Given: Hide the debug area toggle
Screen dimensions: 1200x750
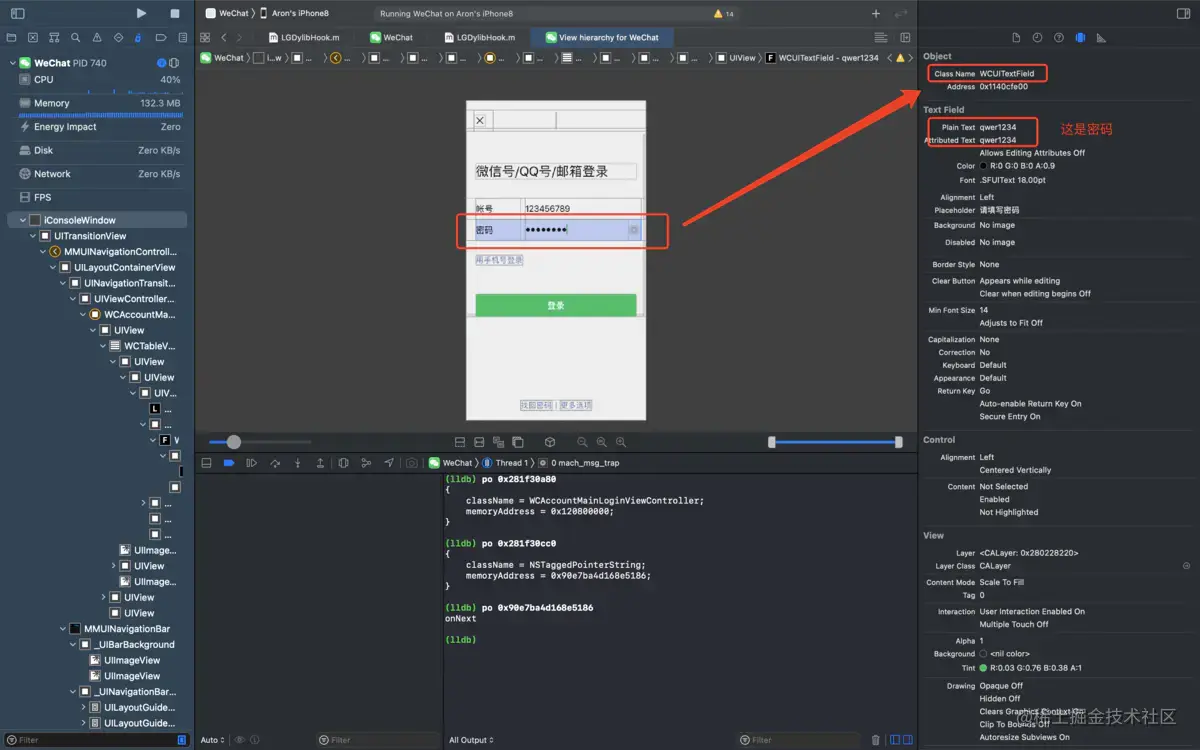Looking at the screenshot, I should 206,463.
